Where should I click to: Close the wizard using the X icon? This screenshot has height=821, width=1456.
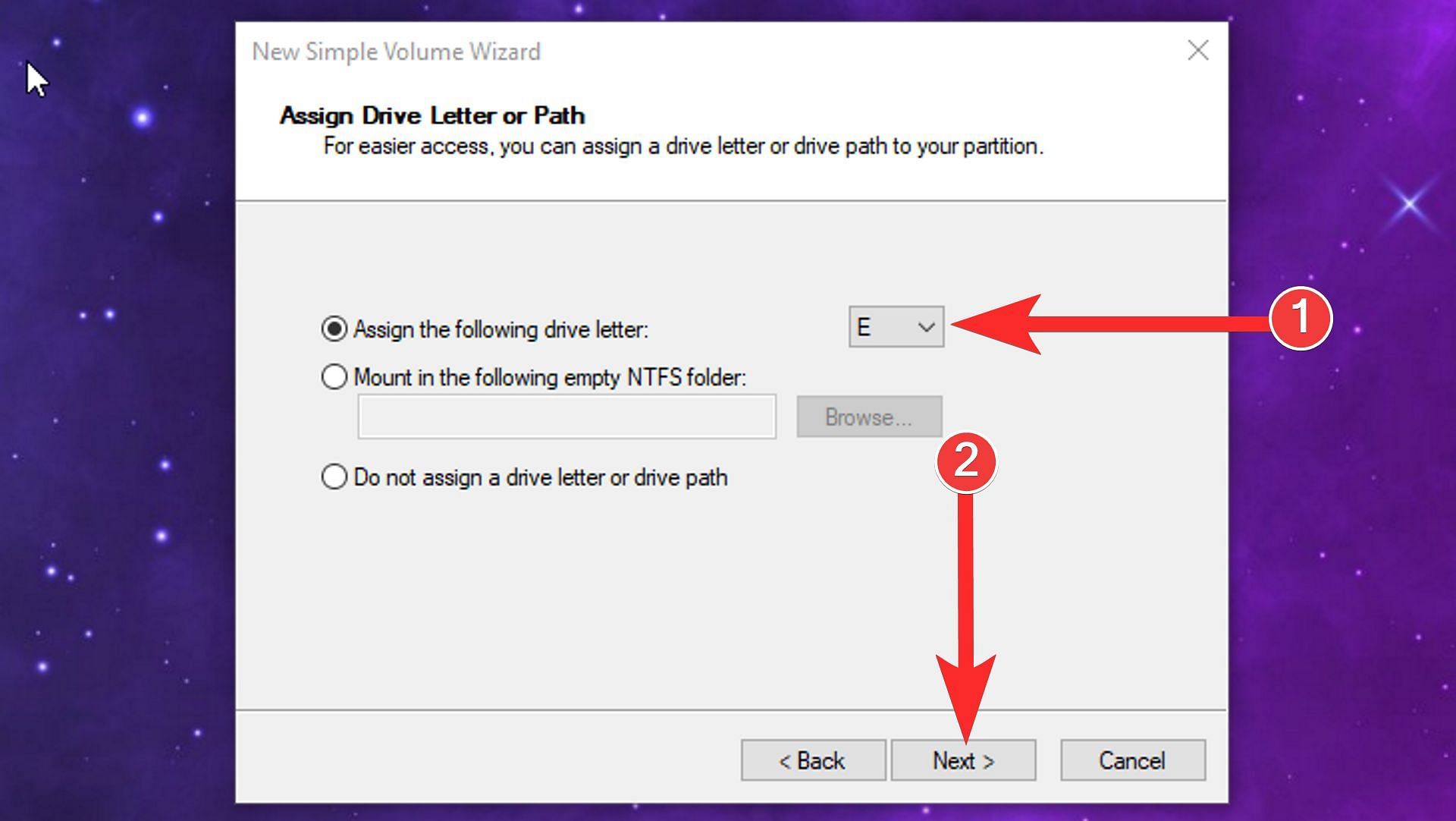pyautogui.click(x=1198, y=51)
